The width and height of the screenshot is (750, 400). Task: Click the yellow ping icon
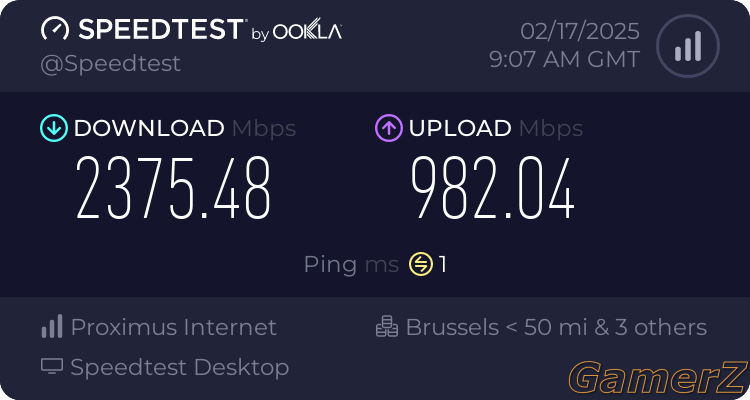[x=421, y=264]
